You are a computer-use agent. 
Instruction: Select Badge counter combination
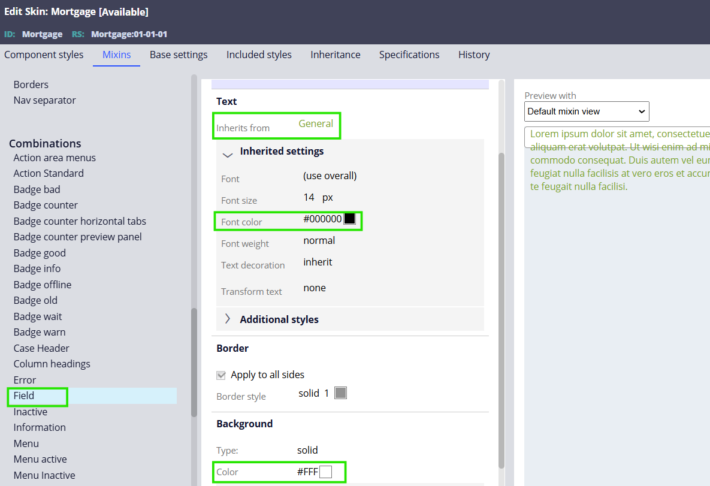point(45,205)
